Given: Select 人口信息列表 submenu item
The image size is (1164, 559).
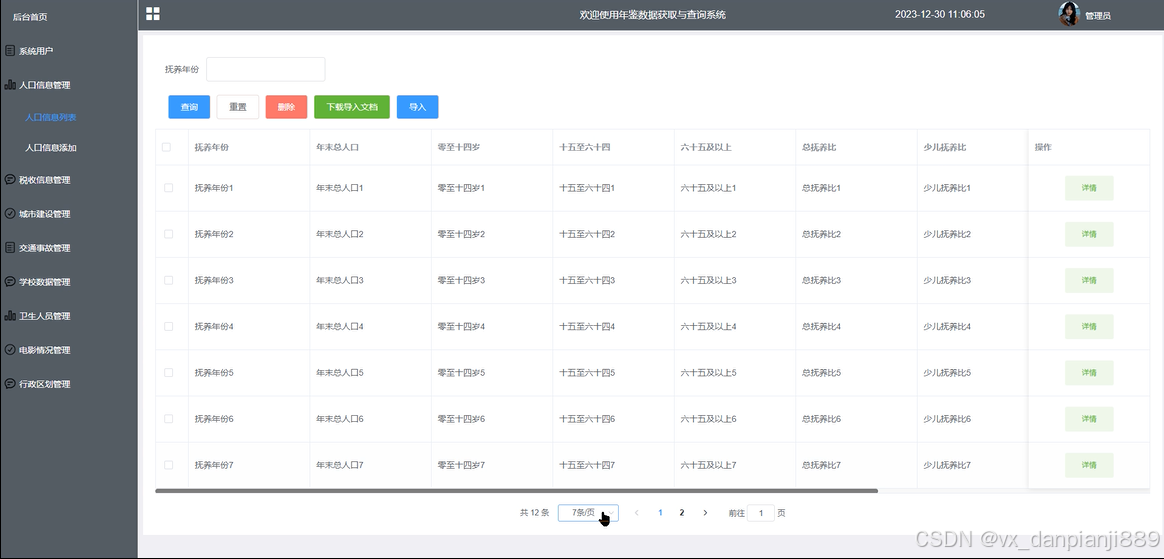Looking at the screenshot, I should coord(50,117).
